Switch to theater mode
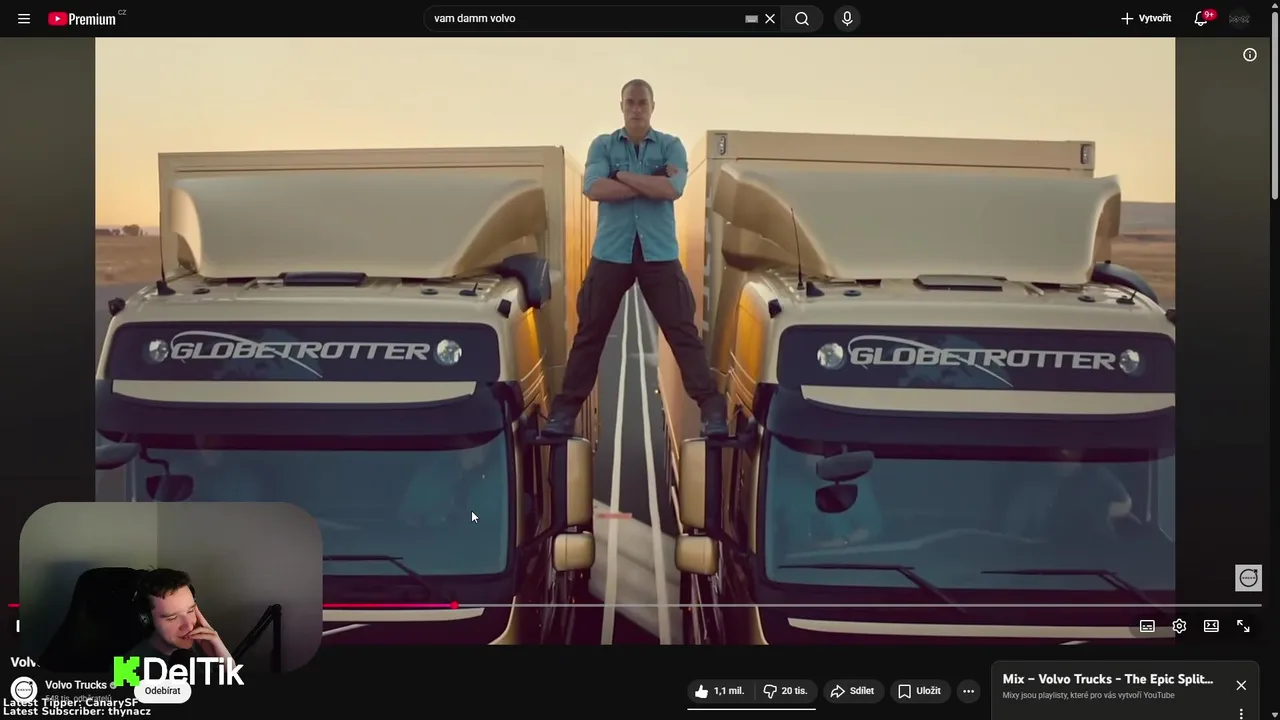Viewport: 1280px width, 720px height. [x=1211, y=626]
